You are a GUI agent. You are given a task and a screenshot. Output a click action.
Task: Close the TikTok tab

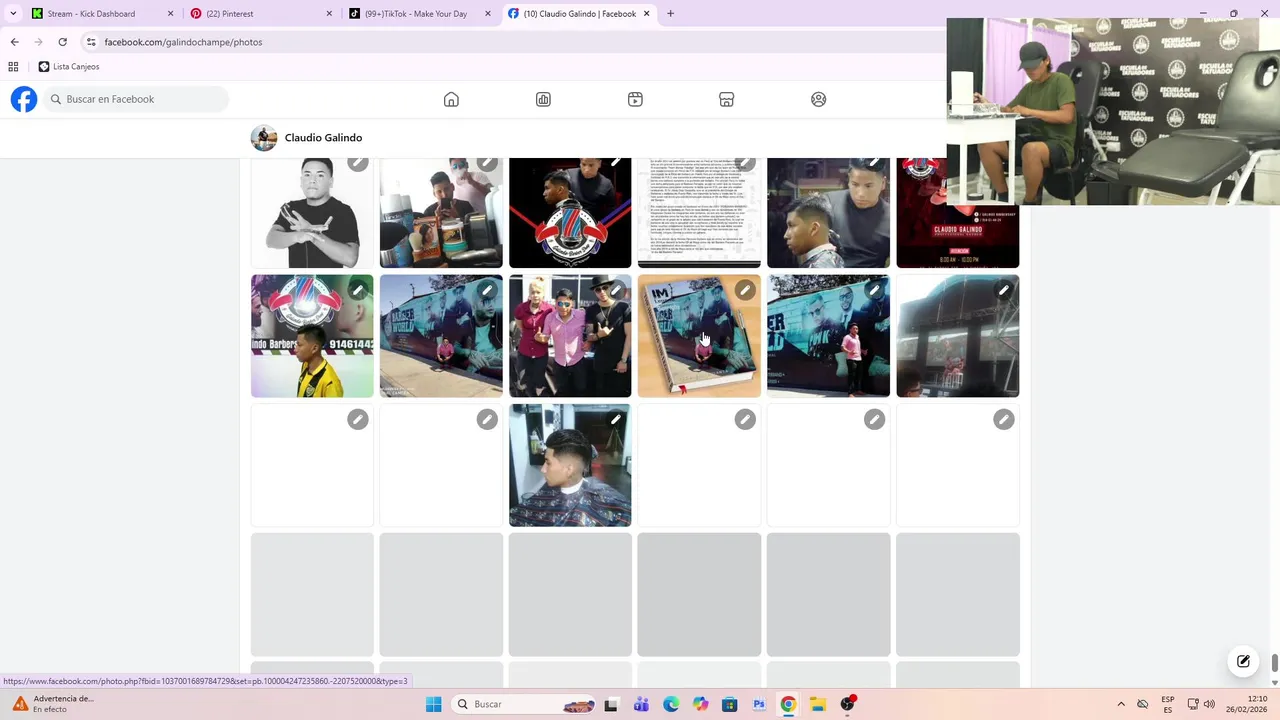[488, 14]
